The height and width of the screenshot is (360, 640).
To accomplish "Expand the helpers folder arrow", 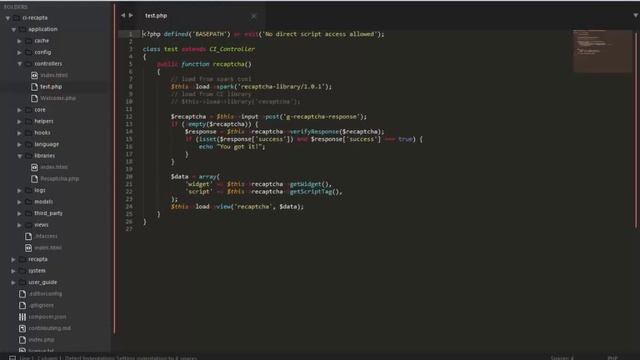I will pos(19,121).
